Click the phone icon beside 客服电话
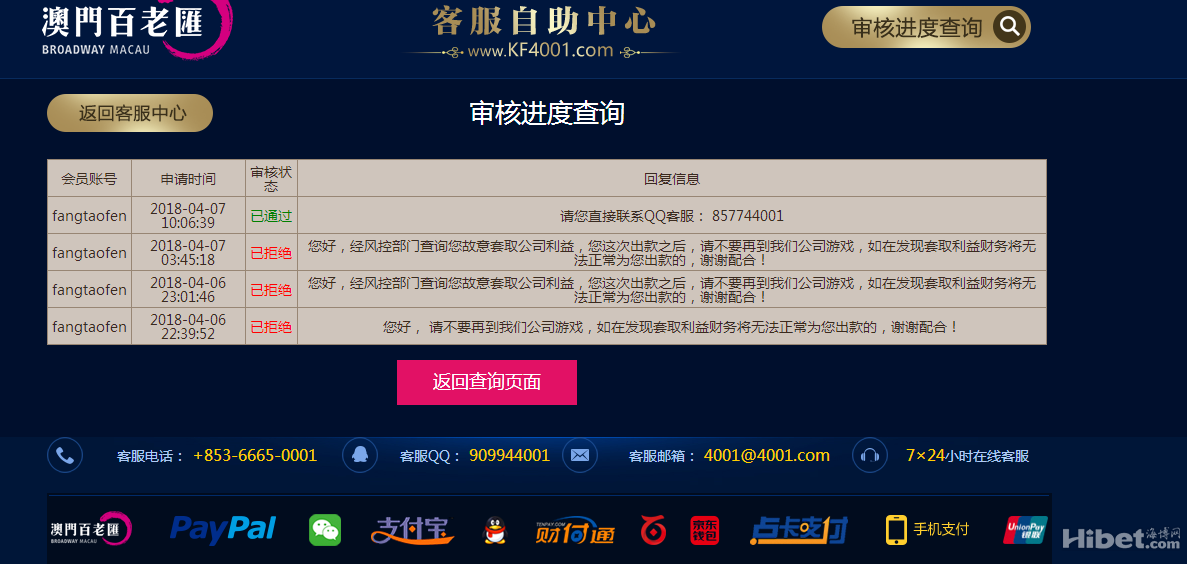The width and height of the screenshot is (1187, 564). pos(65,456)
